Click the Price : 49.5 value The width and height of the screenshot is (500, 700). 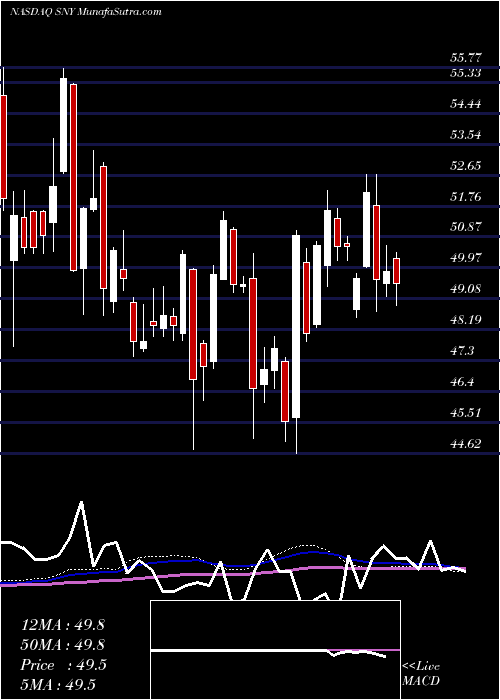pos(63,665)
